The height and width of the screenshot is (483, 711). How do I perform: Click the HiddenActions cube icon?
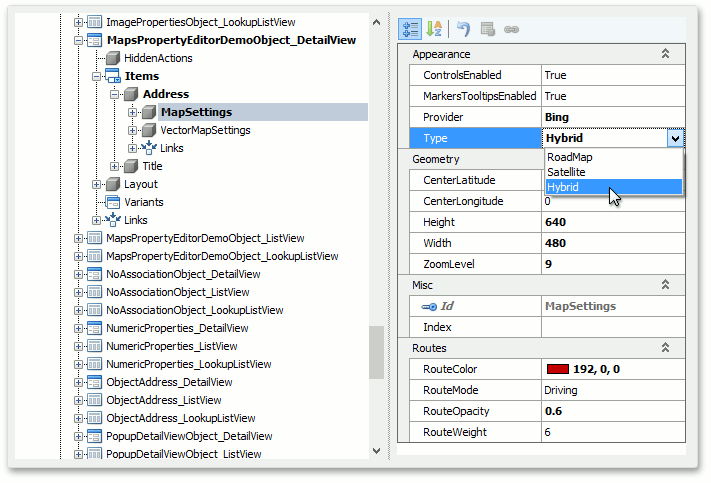click(113, 58)
